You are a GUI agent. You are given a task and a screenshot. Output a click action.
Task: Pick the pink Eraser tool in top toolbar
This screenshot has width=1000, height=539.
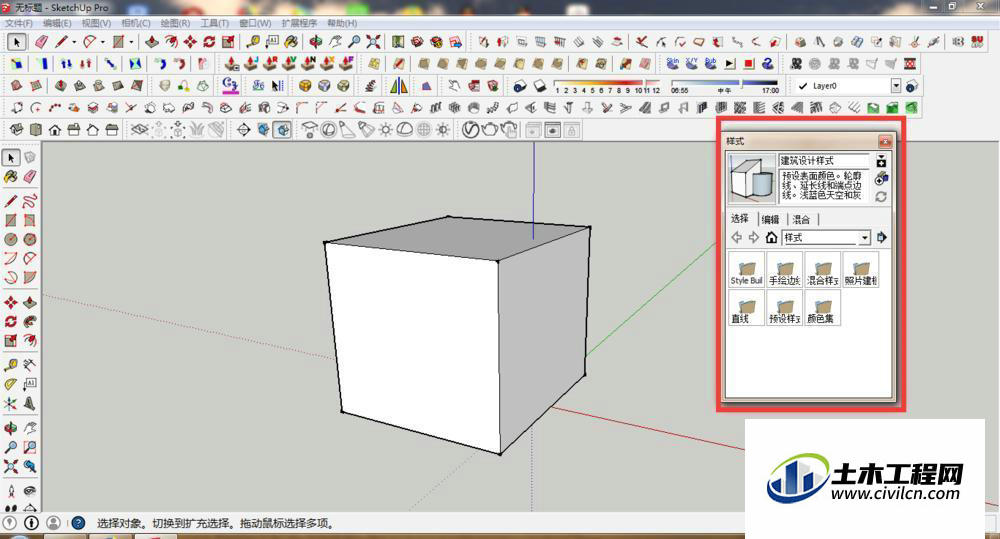(41, 42)
